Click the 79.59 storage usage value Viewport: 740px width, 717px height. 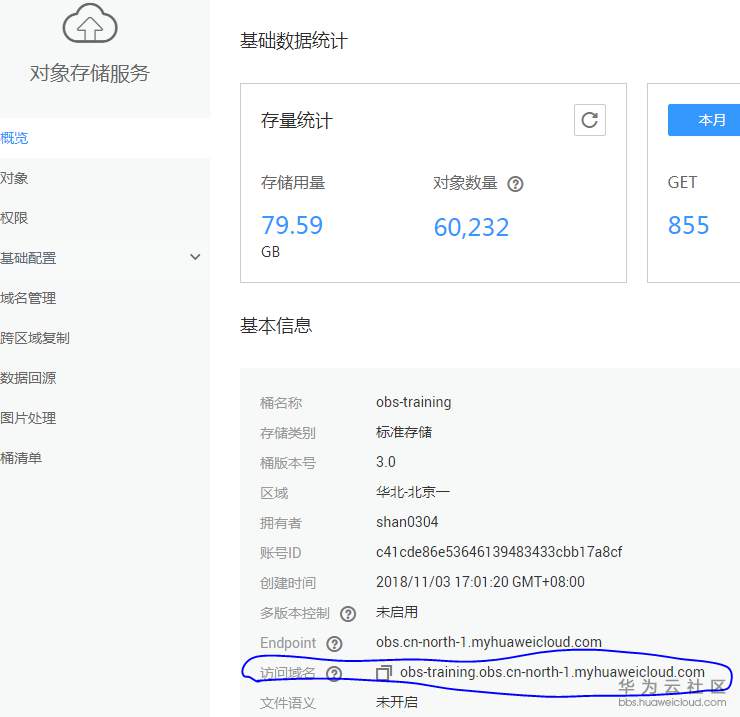(x=292, y=225)
